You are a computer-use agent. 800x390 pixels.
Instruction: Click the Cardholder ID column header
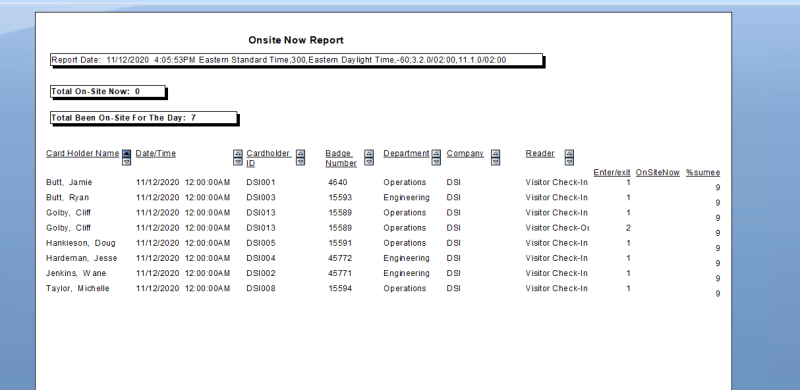pyautogui.click(x=268, y=158)
